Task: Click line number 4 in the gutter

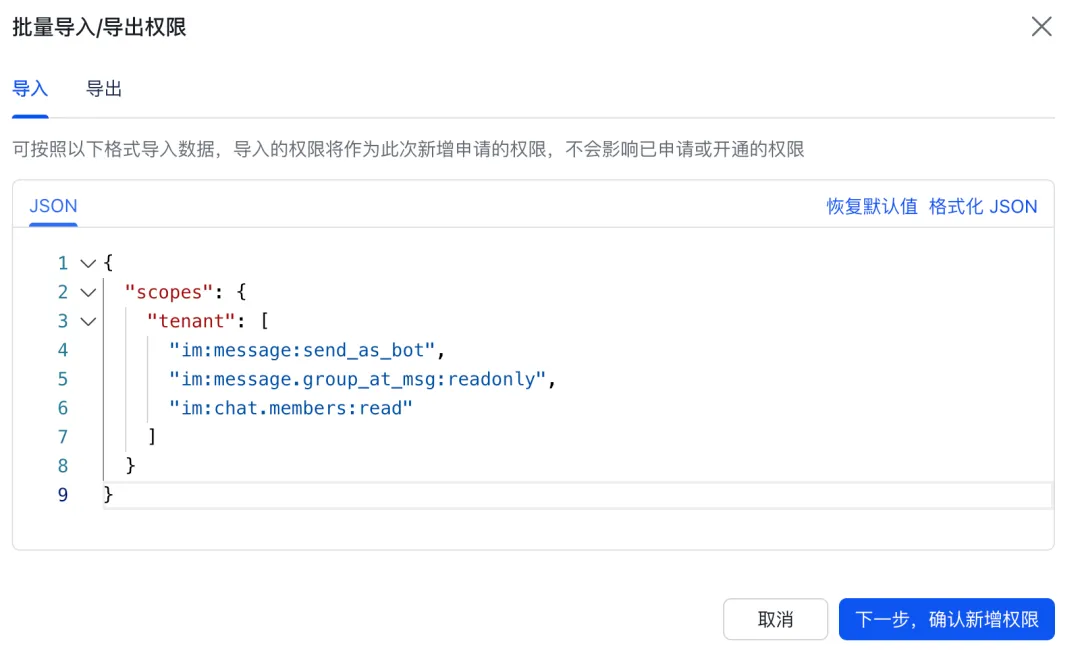Action: 63,350
